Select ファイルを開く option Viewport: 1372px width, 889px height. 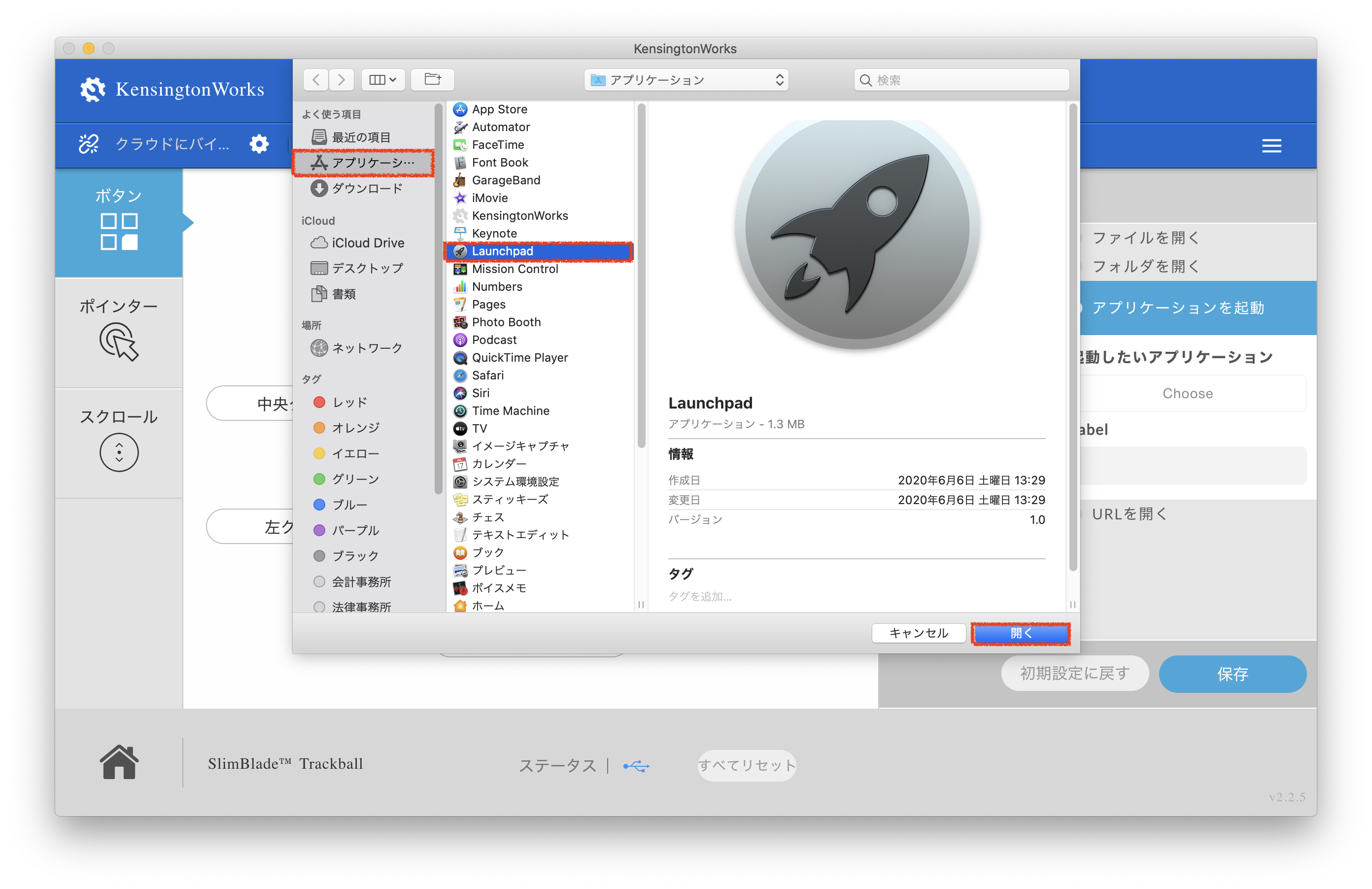click(x=1146, y=238)
